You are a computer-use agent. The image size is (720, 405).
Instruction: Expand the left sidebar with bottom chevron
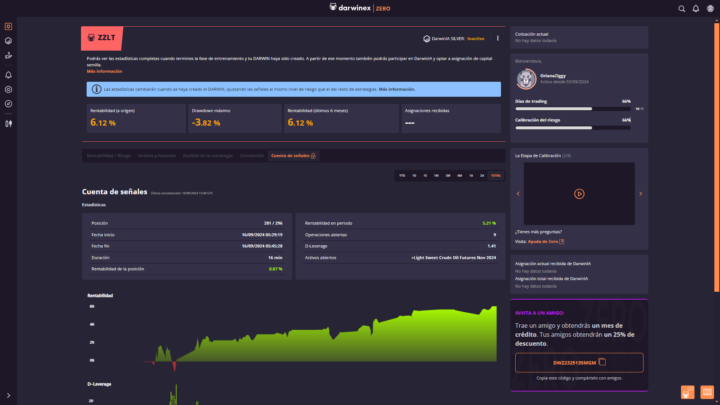[x=8, y=395]
